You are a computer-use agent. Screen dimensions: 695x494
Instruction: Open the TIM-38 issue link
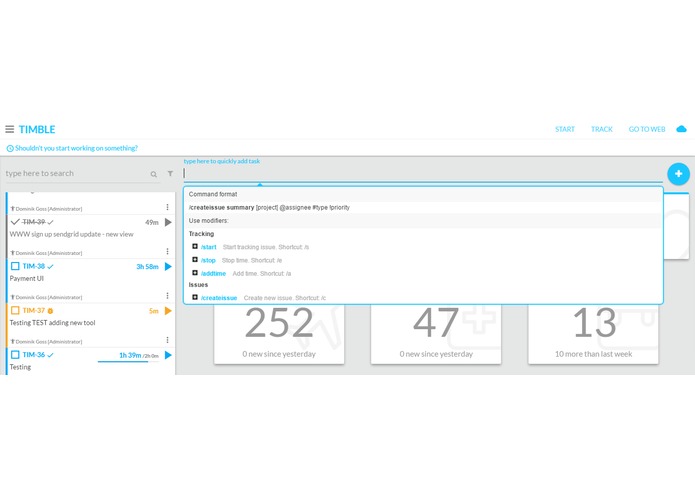click(34, 266)
